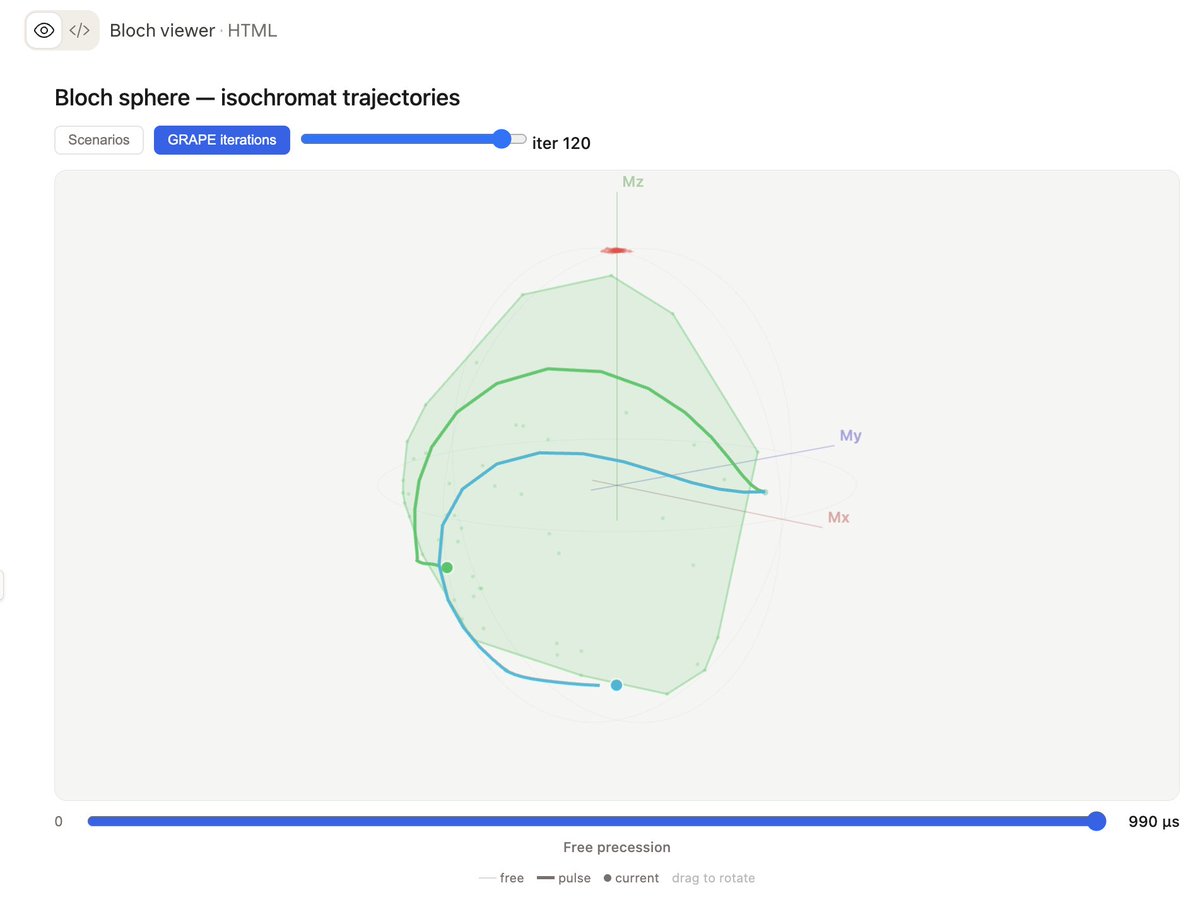Click the green current-position dot on the trajectory
The height and width of the screenshot is (919, 1200).
[x=447, y=567]
